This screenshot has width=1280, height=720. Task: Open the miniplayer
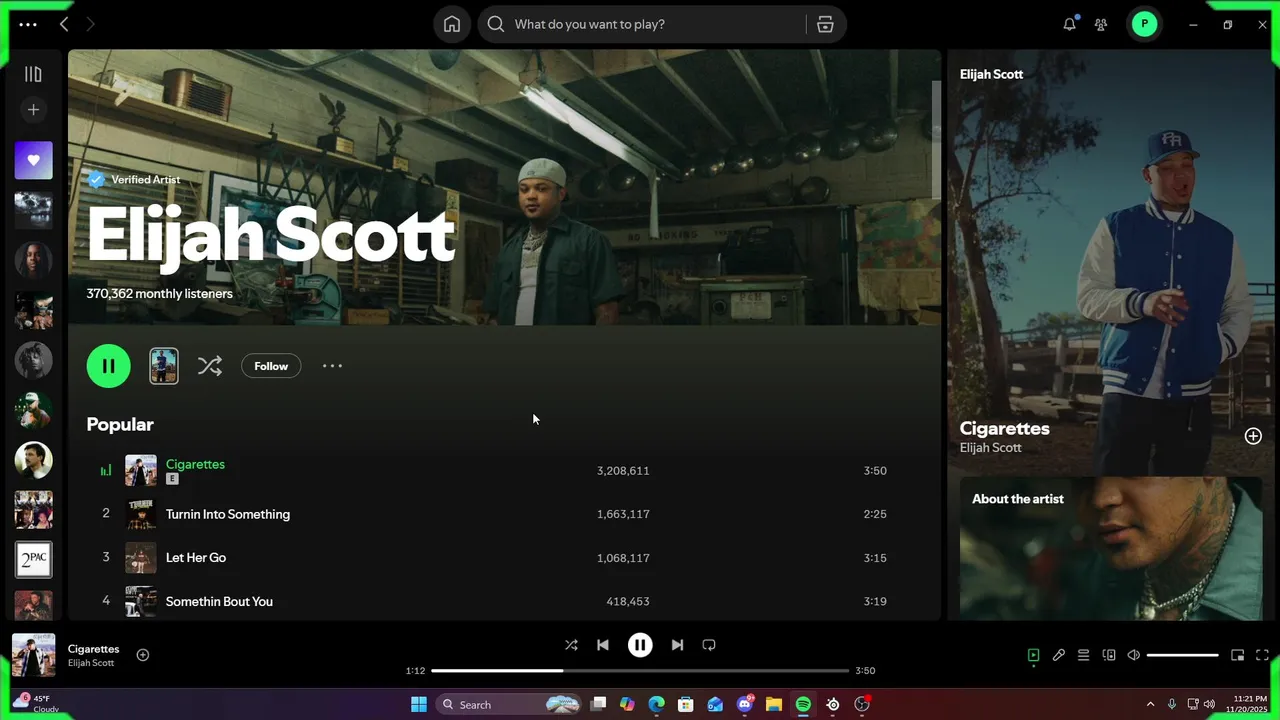pyautogui.click(x=1237, y=655)
